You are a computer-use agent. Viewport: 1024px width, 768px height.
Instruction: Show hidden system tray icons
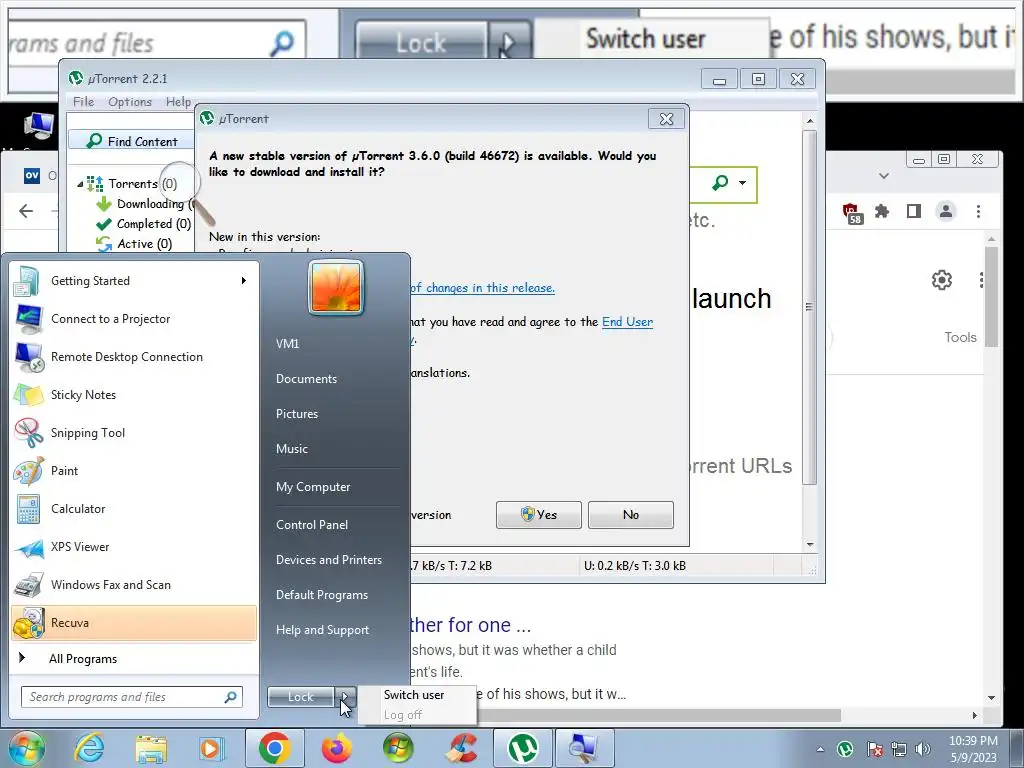(820, 749)
